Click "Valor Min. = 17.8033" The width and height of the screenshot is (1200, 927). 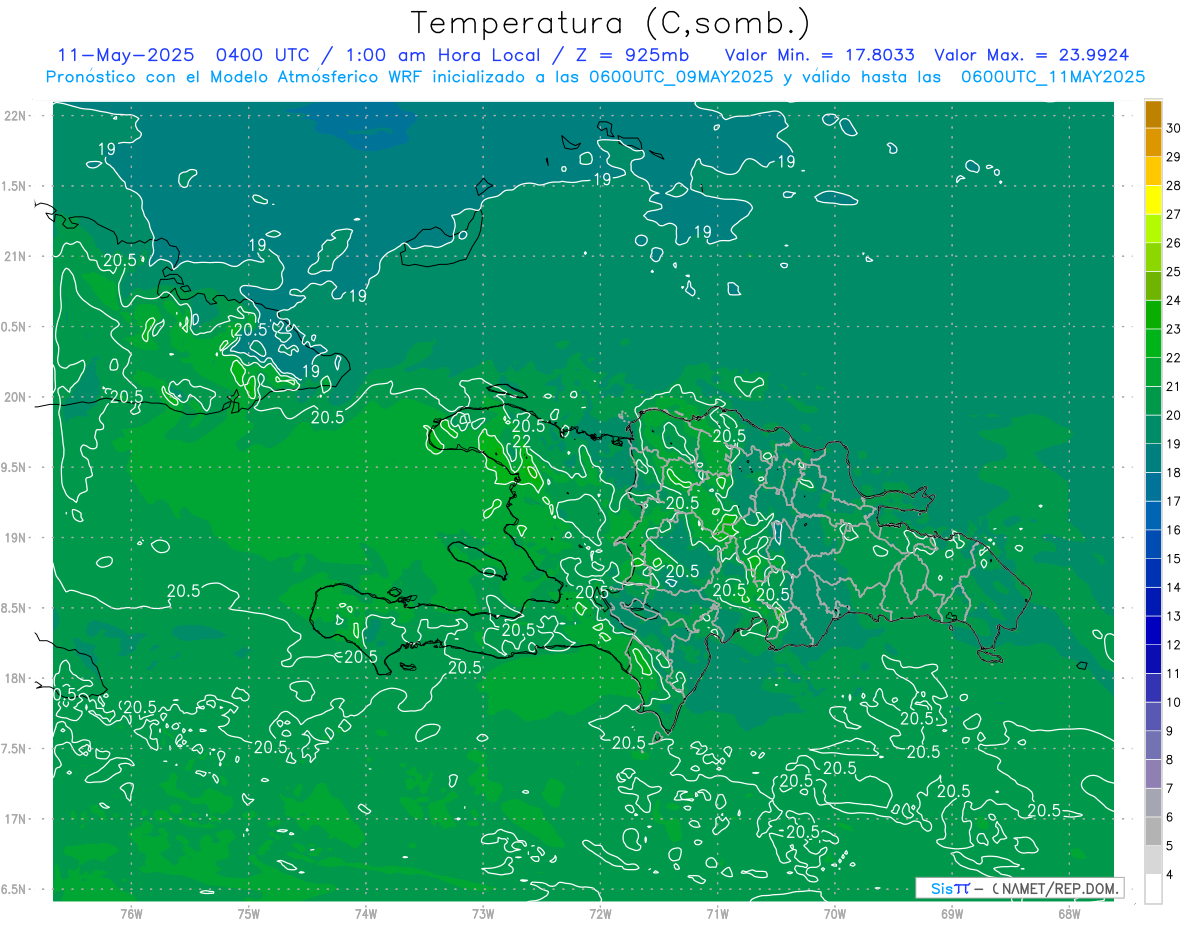tap(819, 55)
